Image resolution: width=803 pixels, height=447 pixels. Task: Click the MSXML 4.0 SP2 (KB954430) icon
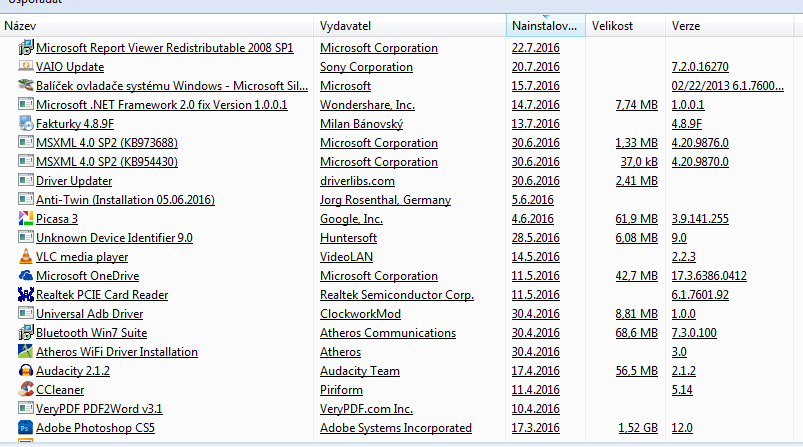(x=26, y=161)
